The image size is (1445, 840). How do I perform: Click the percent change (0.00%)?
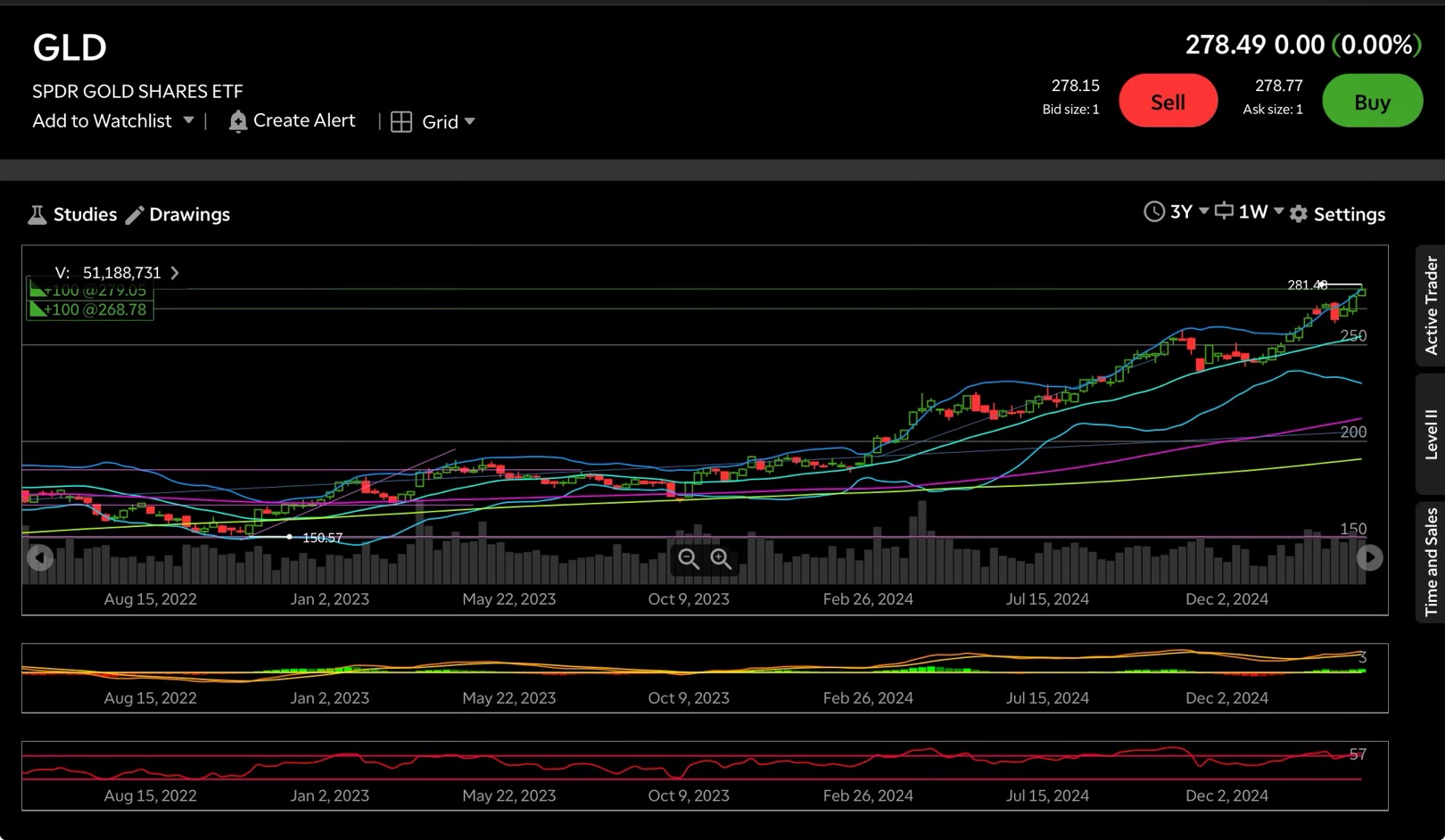point(1376,45)
